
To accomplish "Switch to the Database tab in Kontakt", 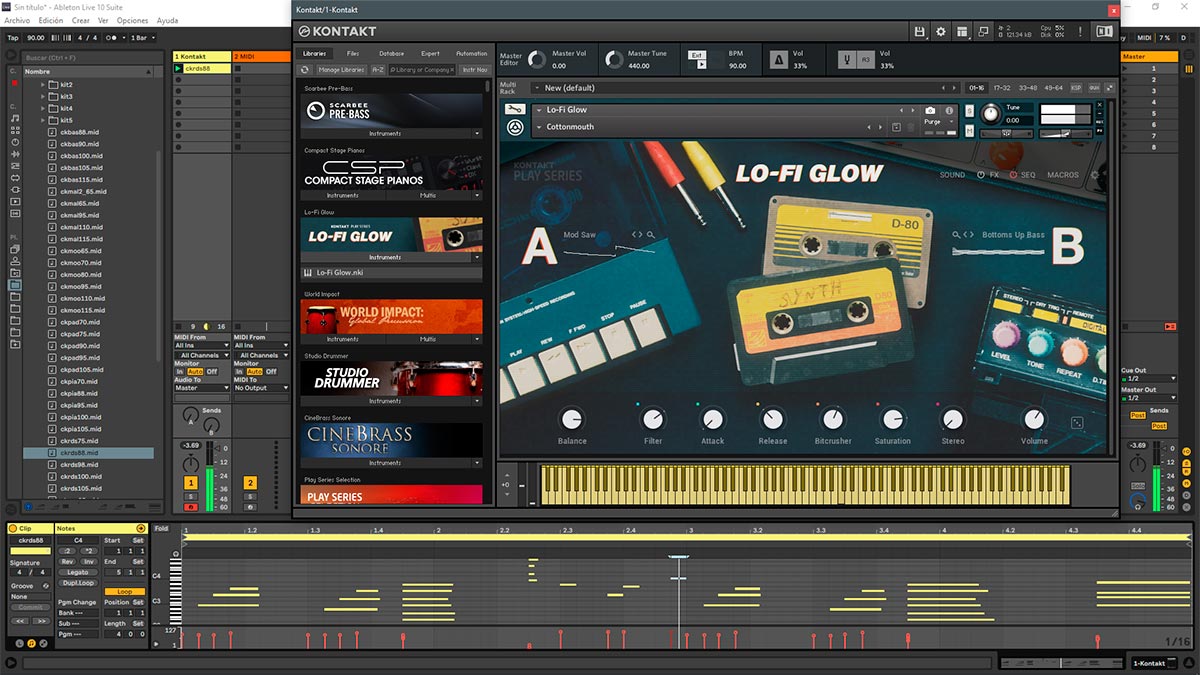I will pyautogui.click(x=392, y=53).
